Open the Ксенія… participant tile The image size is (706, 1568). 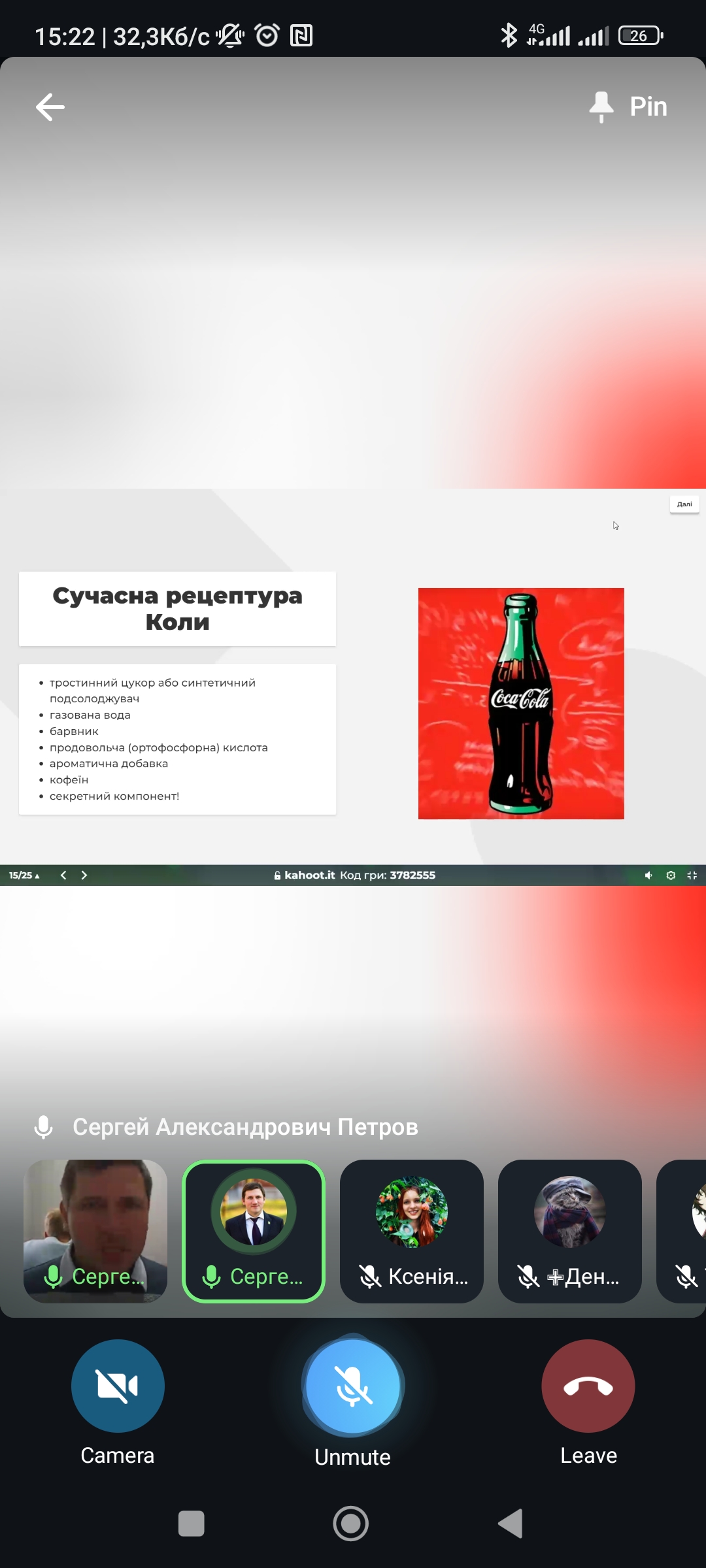(x=412, y=1232)
